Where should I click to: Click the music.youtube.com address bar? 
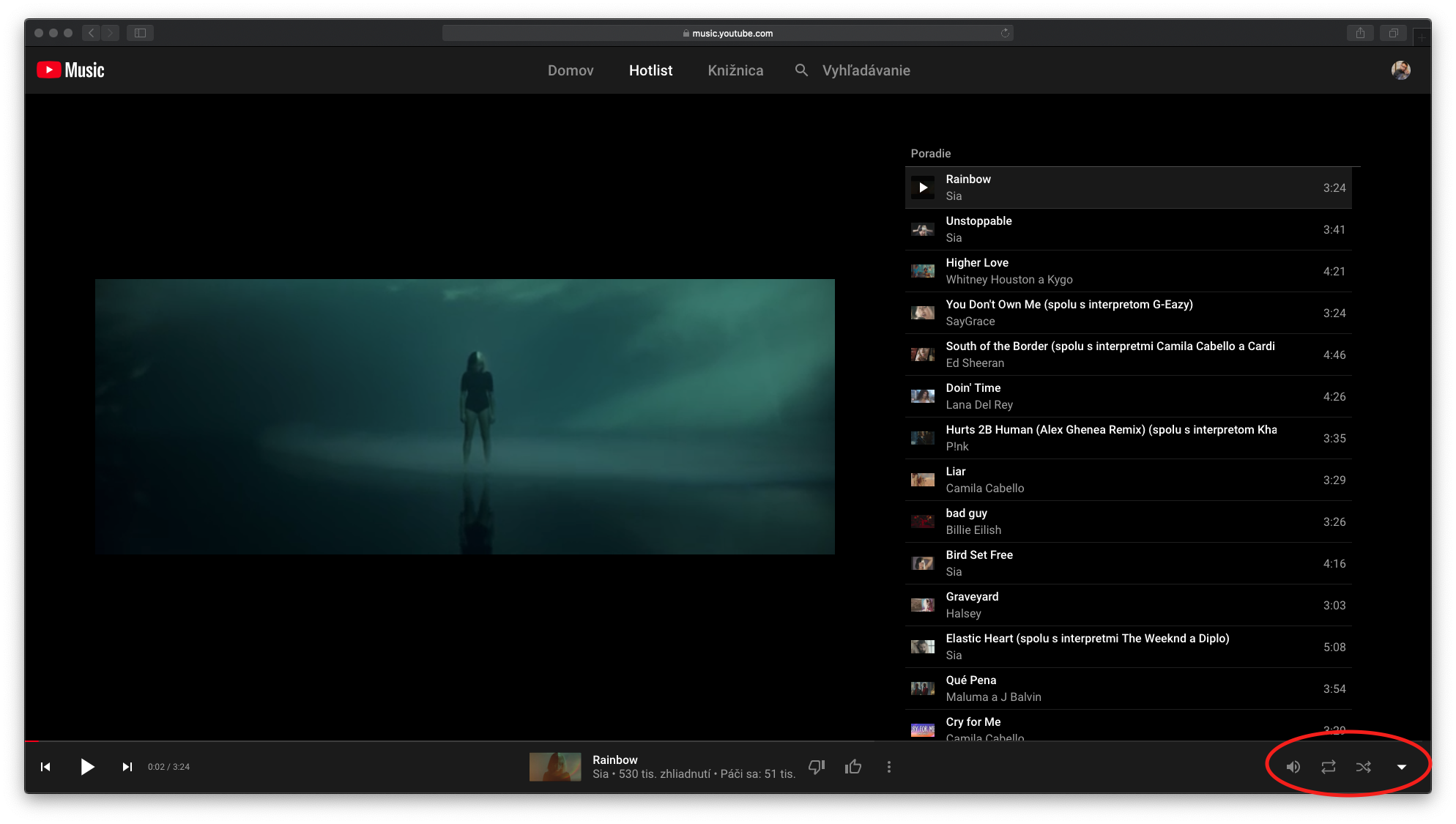pyautogui.click(x=727, y=33)
